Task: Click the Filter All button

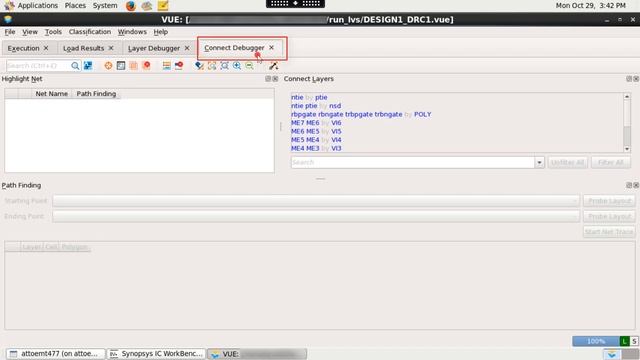Action: point(611,162)
